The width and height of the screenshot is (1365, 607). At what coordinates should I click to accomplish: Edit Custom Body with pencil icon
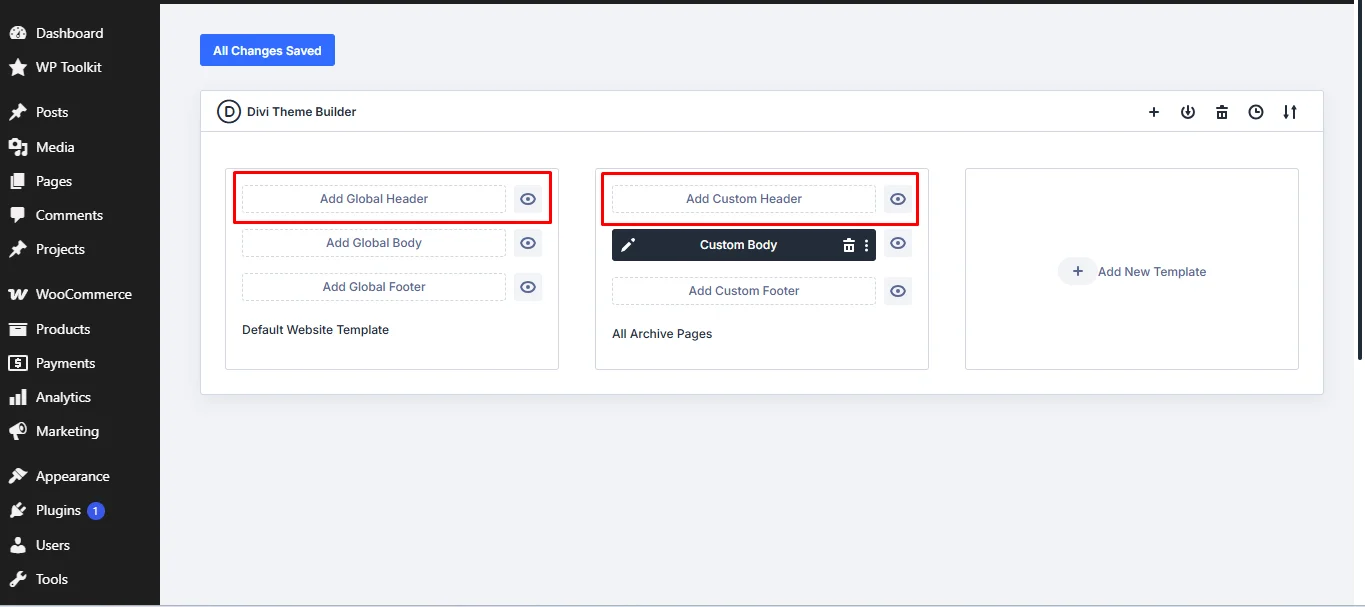point(628,245)
